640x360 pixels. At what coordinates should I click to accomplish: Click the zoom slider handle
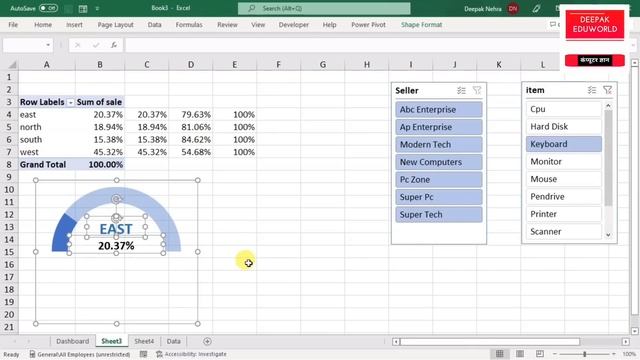585,354
